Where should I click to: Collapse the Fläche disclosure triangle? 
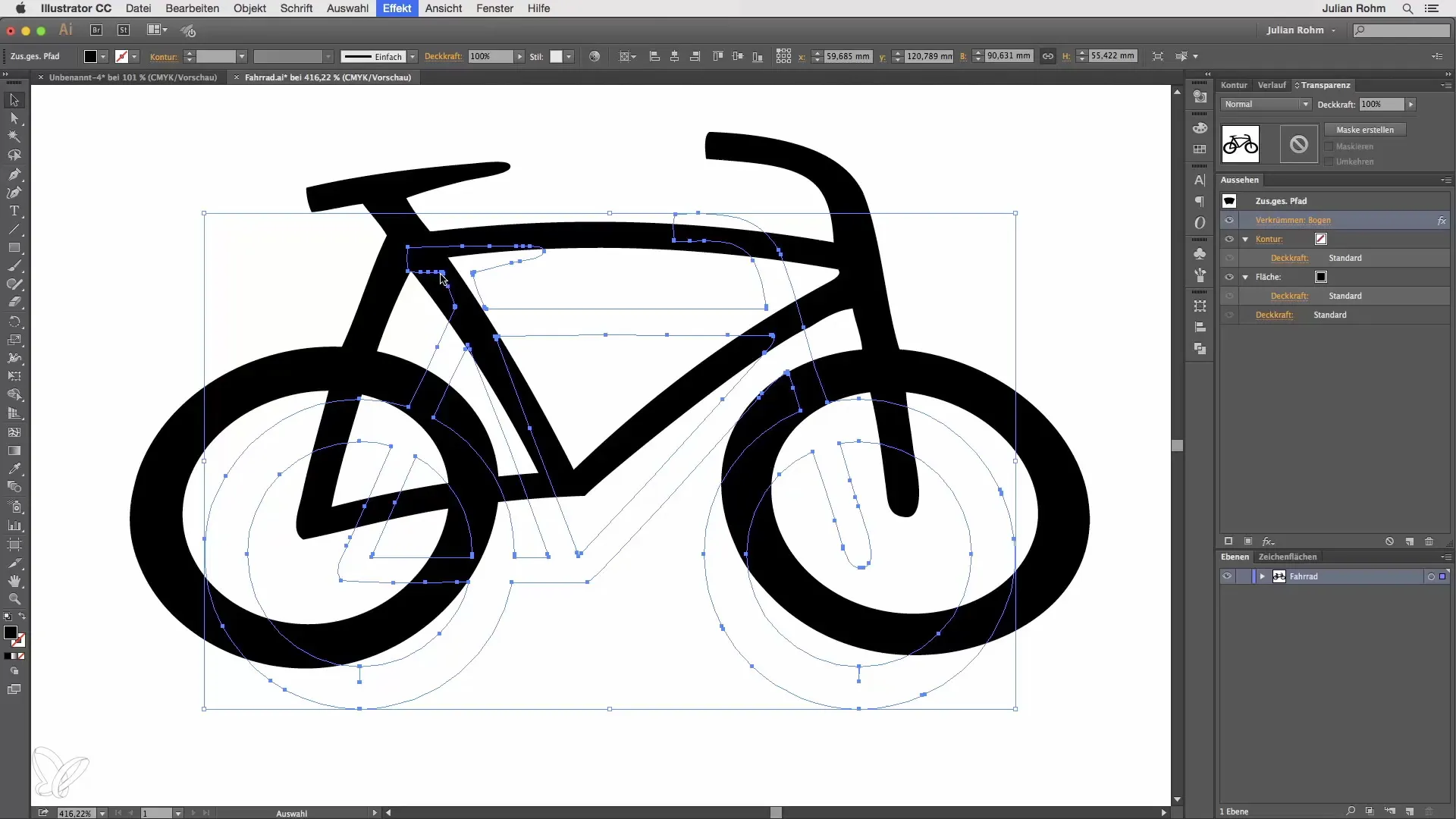(1245, 277)
